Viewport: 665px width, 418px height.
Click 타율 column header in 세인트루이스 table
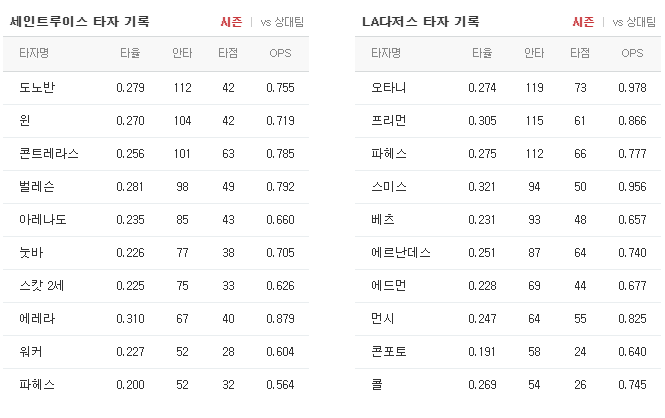click(x=130, y=53)
